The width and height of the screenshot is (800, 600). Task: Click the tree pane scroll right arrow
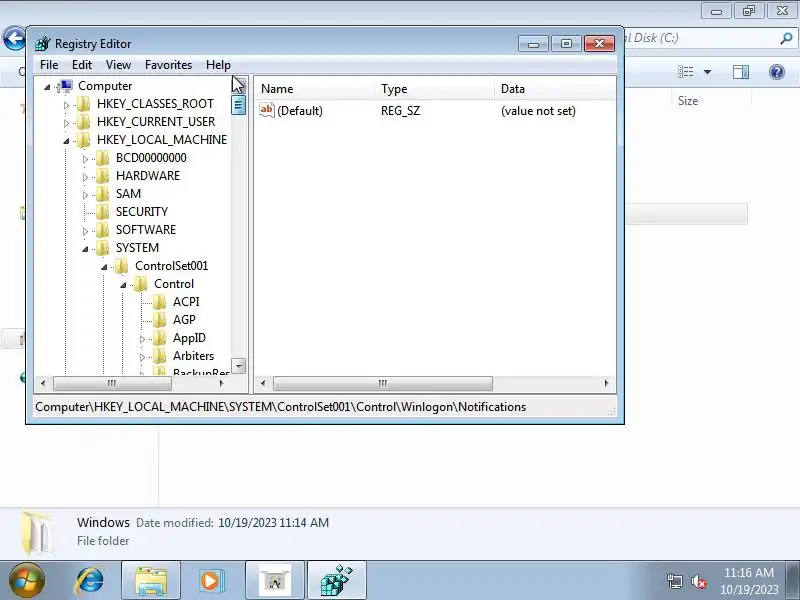(x=221, y=383)
